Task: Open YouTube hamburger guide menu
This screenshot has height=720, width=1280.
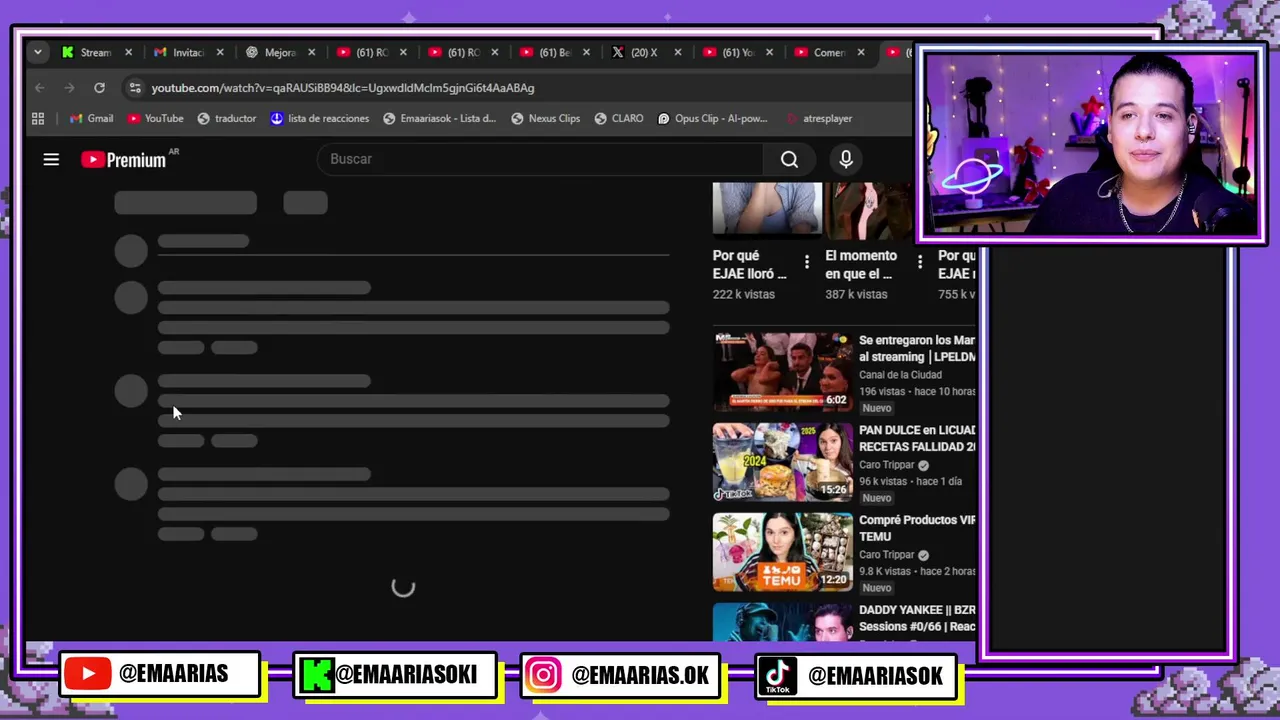Action: point(51,159)
